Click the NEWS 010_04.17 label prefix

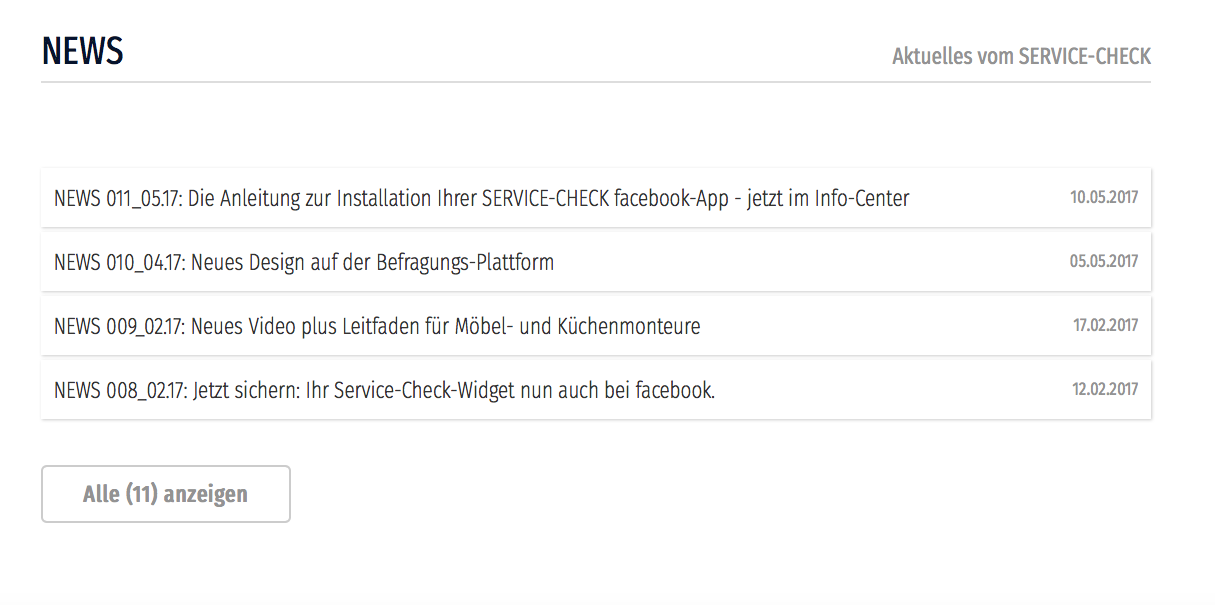pos(119,262)
